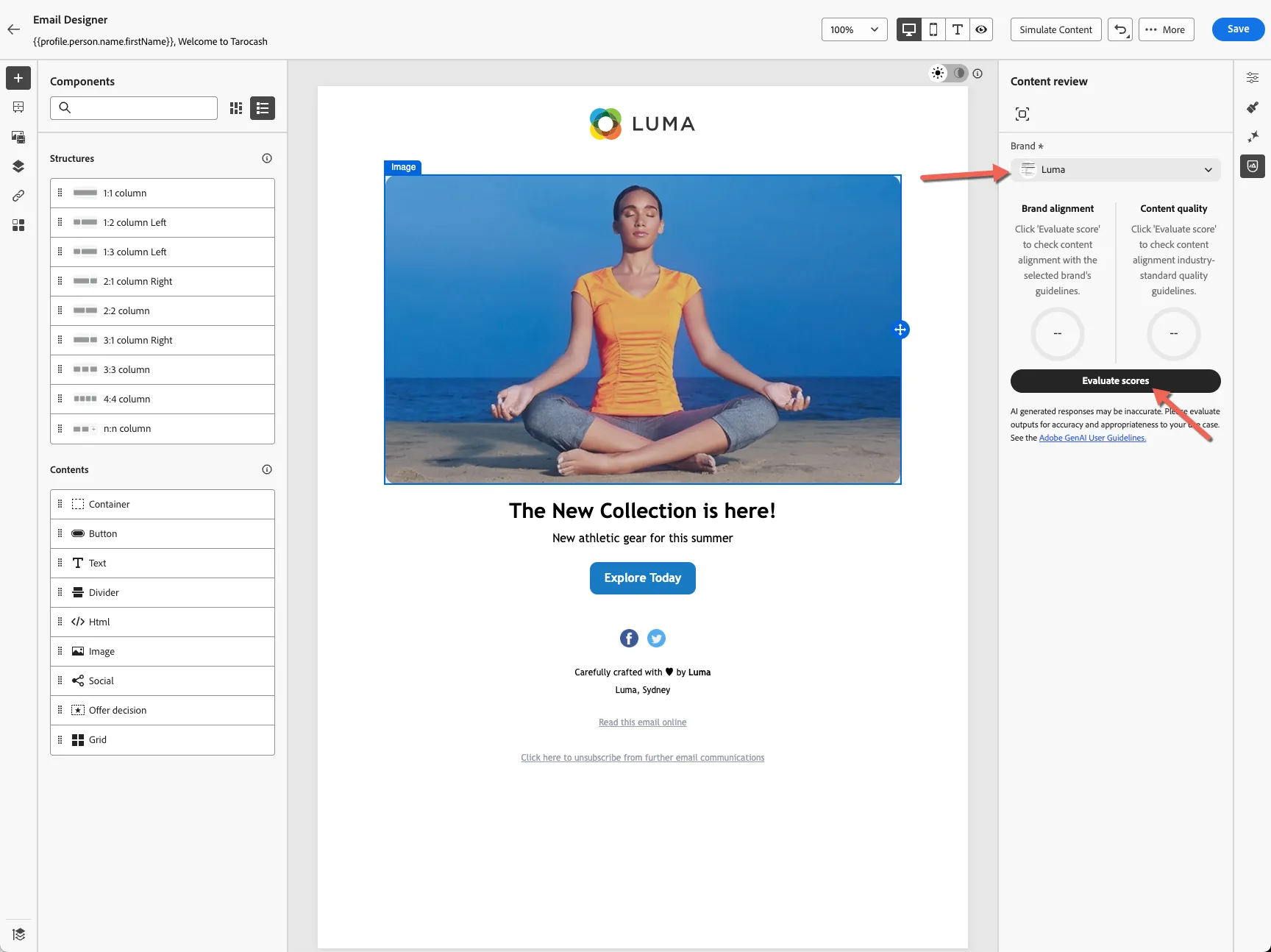Show info for Contents section
1271x952 pixels.
(x=267, y=469)
